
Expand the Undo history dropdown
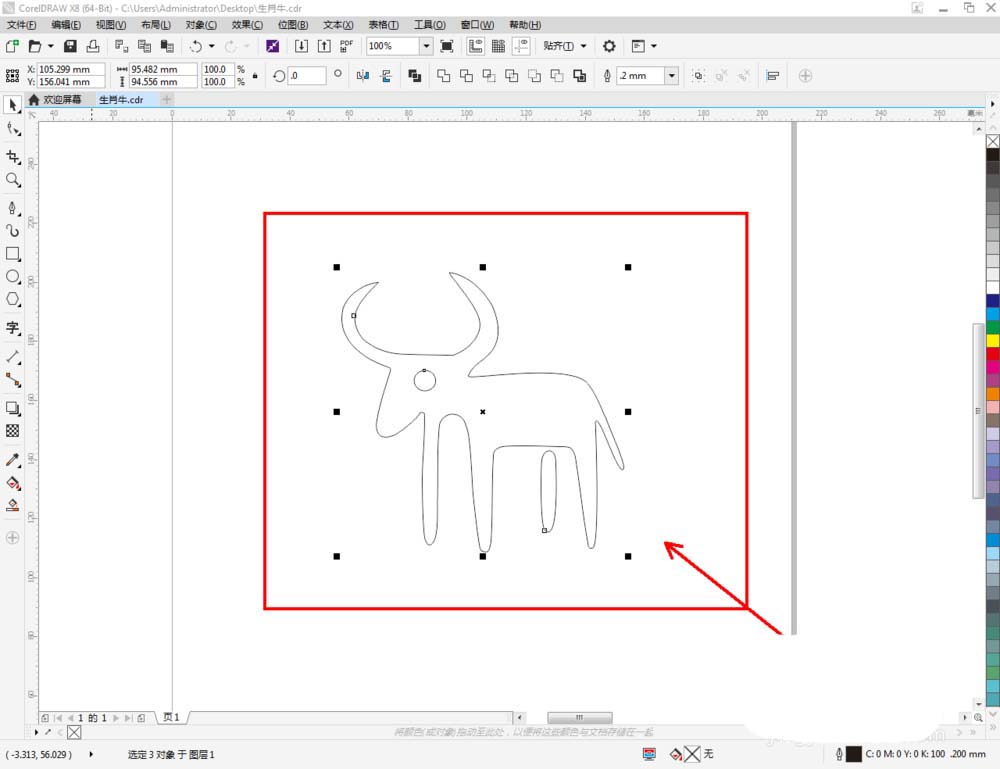[x=211, y=46]
